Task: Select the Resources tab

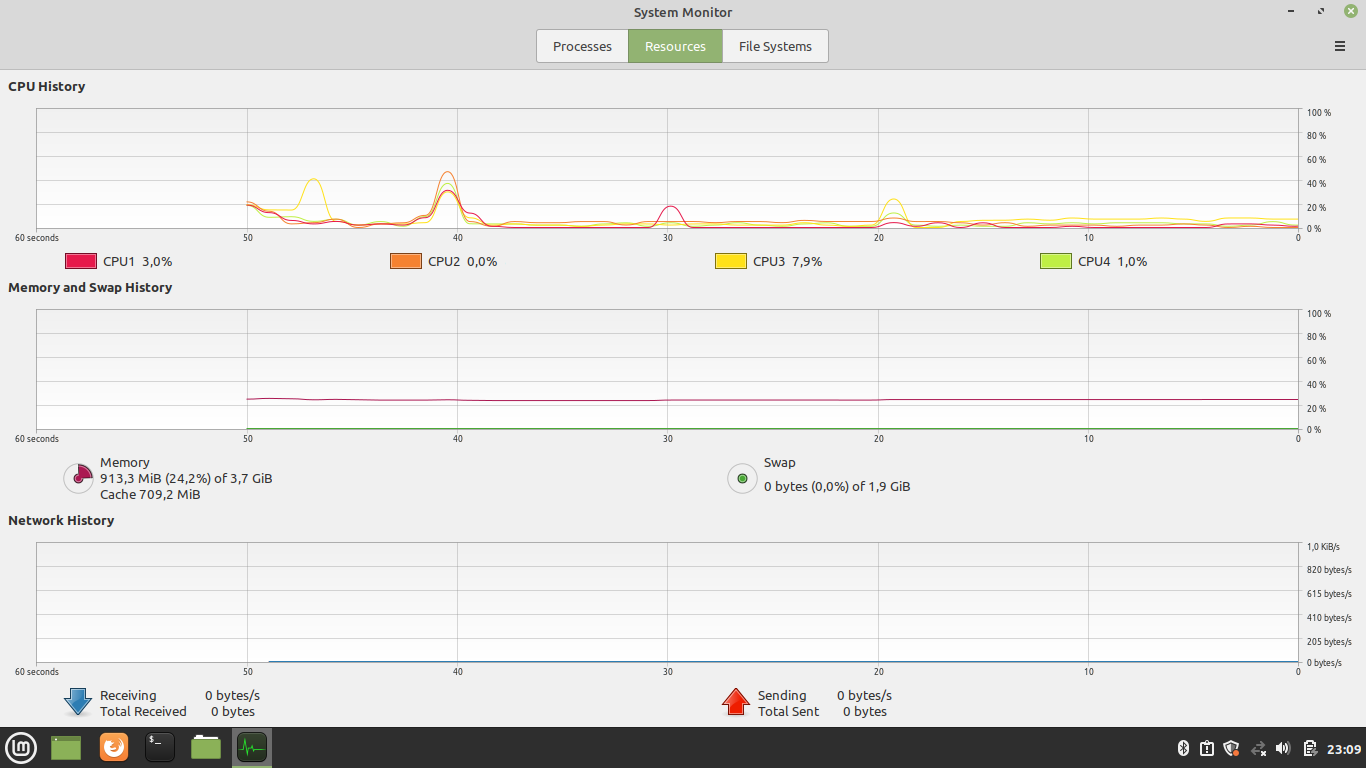Action: click(675, 46)
